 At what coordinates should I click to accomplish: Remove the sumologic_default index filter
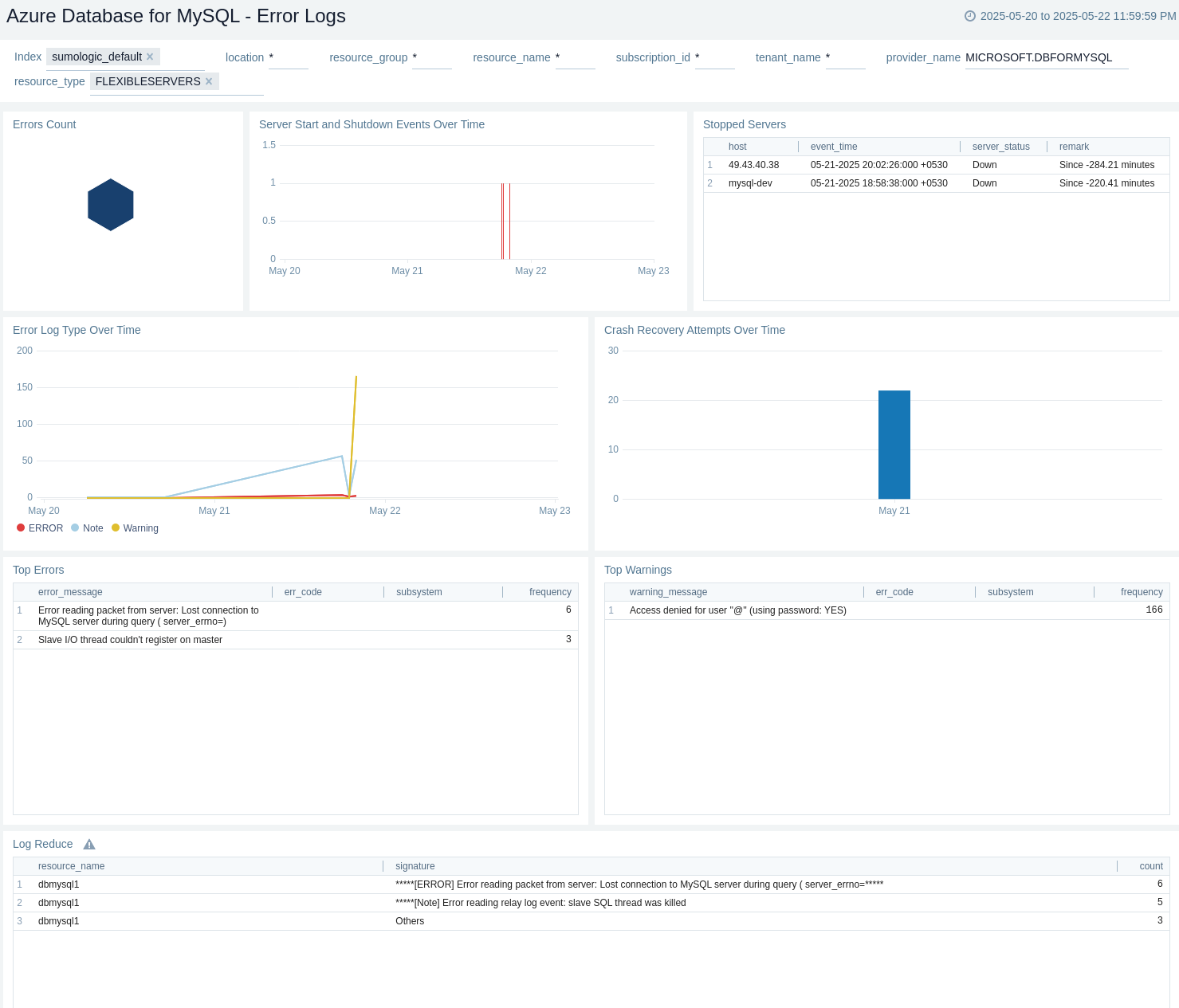coord(150,57)
